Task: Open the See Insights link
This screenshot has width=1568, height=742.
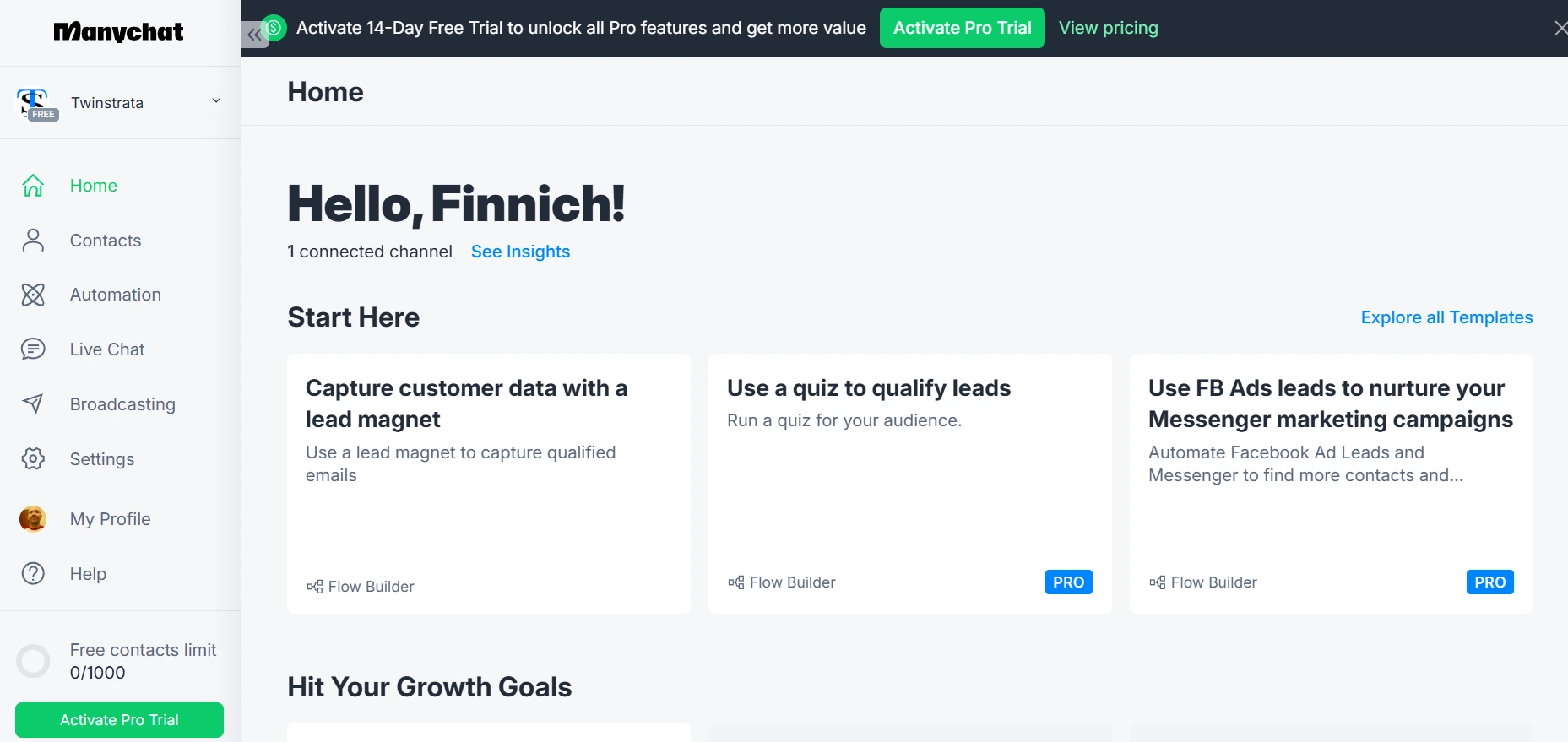Action: (520, 252)
